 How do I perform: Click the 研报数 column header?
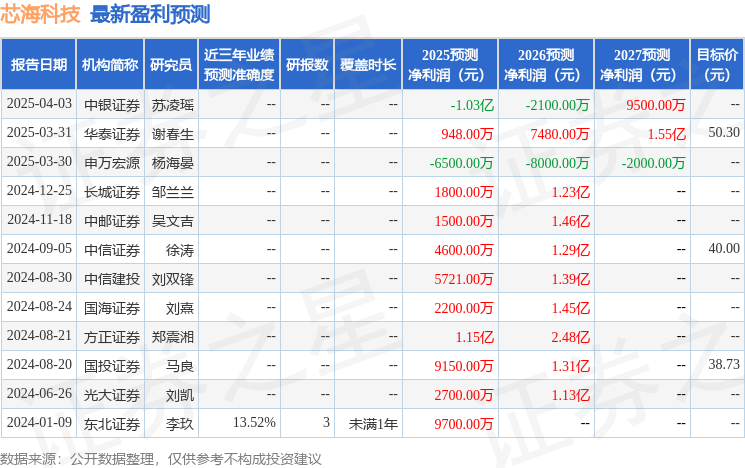pyautogui.click(x=307, y=65)
